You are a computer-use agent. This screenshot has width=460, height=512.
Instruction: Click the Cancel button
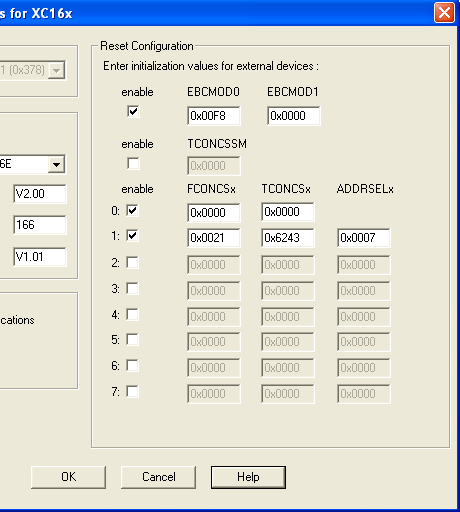click(158, 477)
